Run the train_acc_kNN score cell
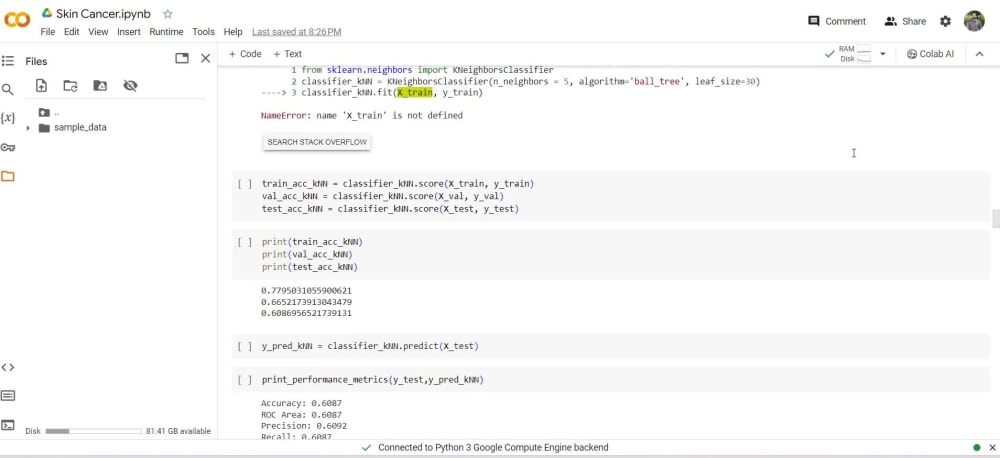The width and height of the screenshot is (1000, 458). pos(245,184)
